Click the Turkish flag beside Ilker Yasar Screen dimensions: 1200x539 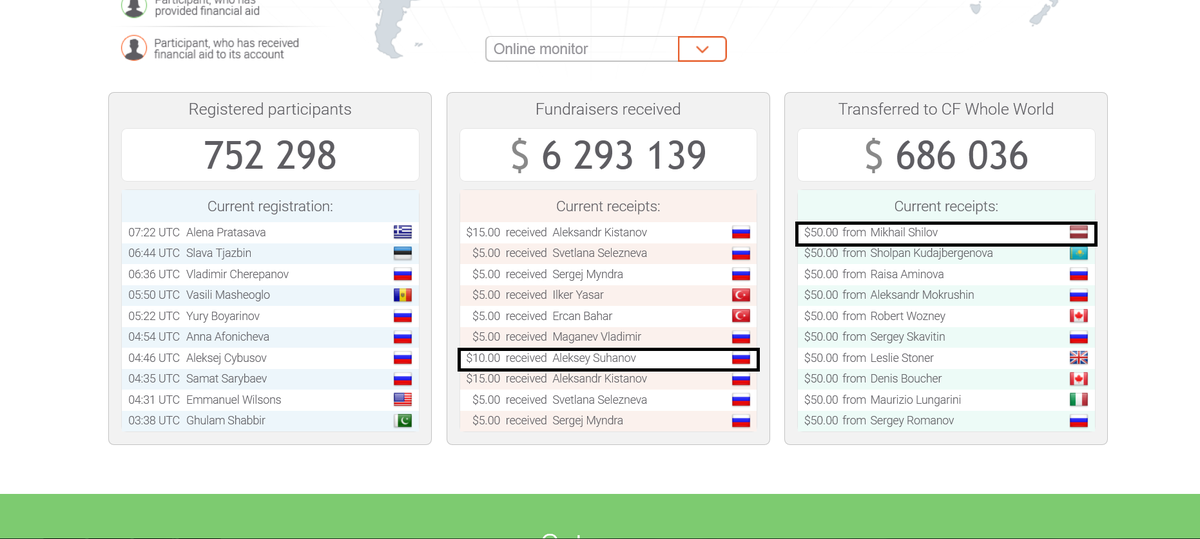pos(741,295)
